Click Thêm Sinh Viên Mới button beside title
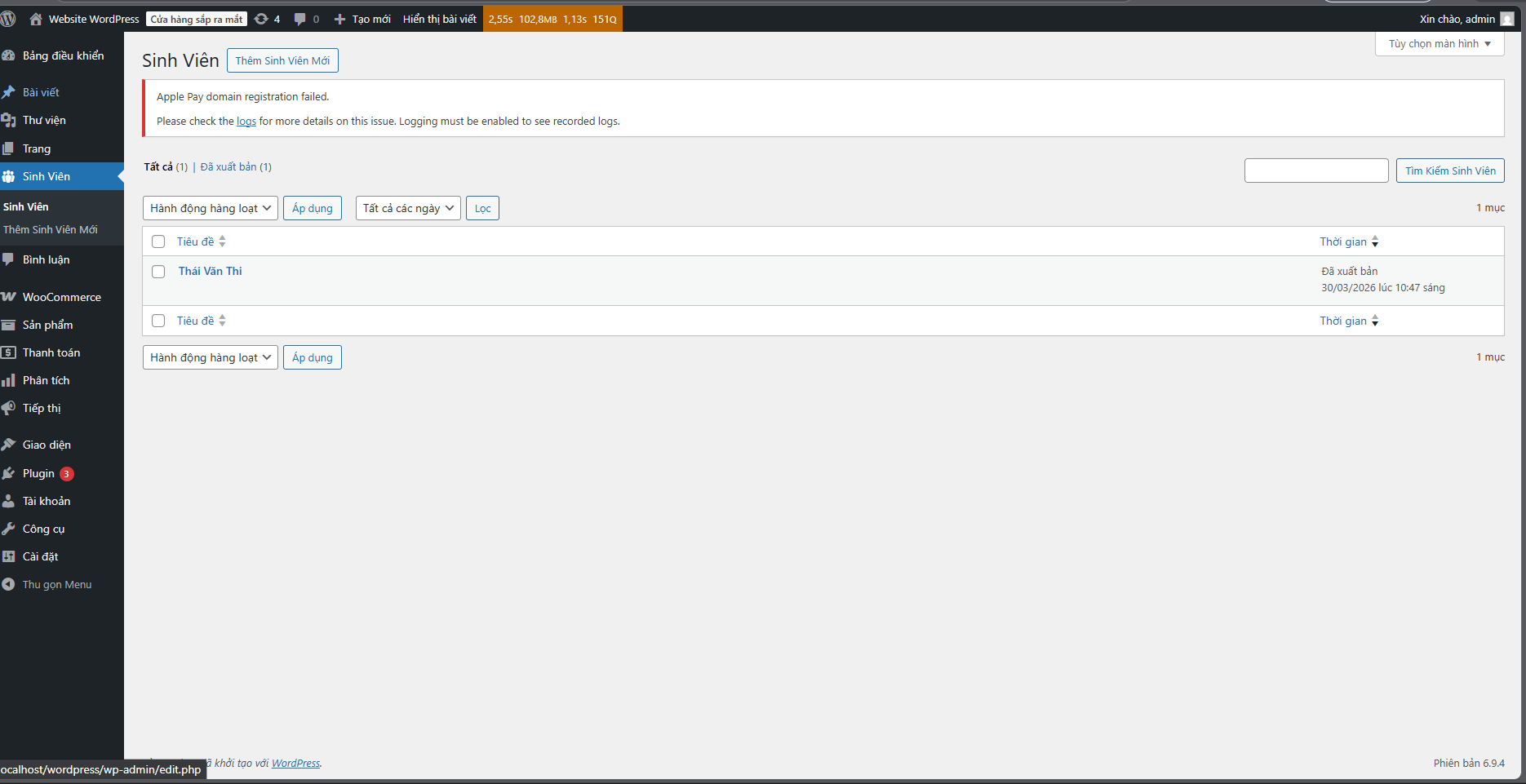Viewport: 1526px width, 784px height. tap(282, 60)
